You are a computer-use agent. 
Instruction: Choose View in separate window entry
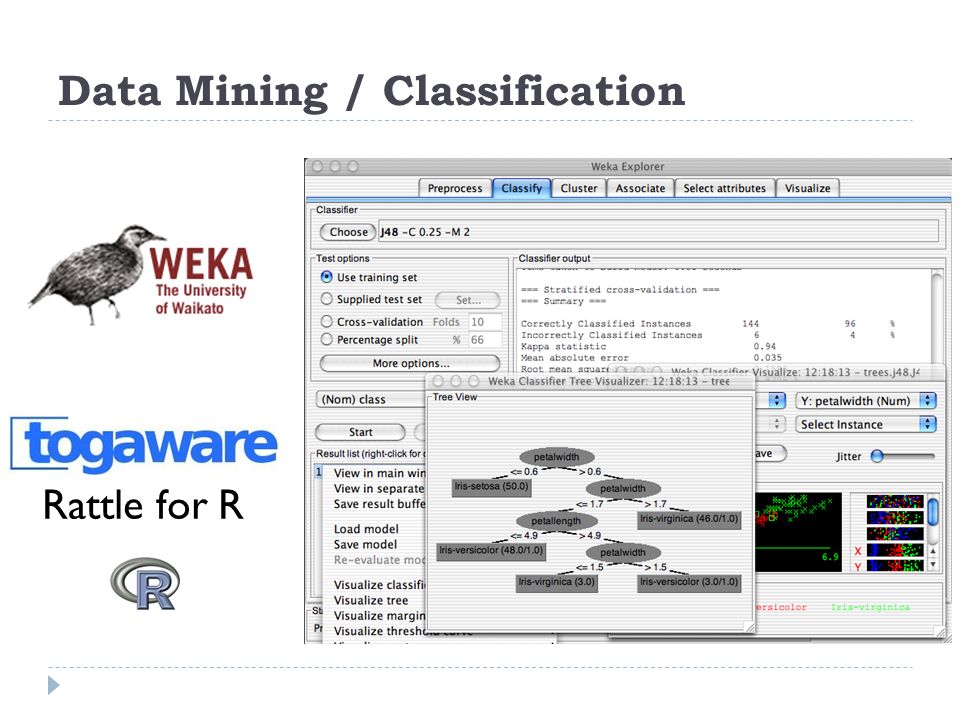379,489
